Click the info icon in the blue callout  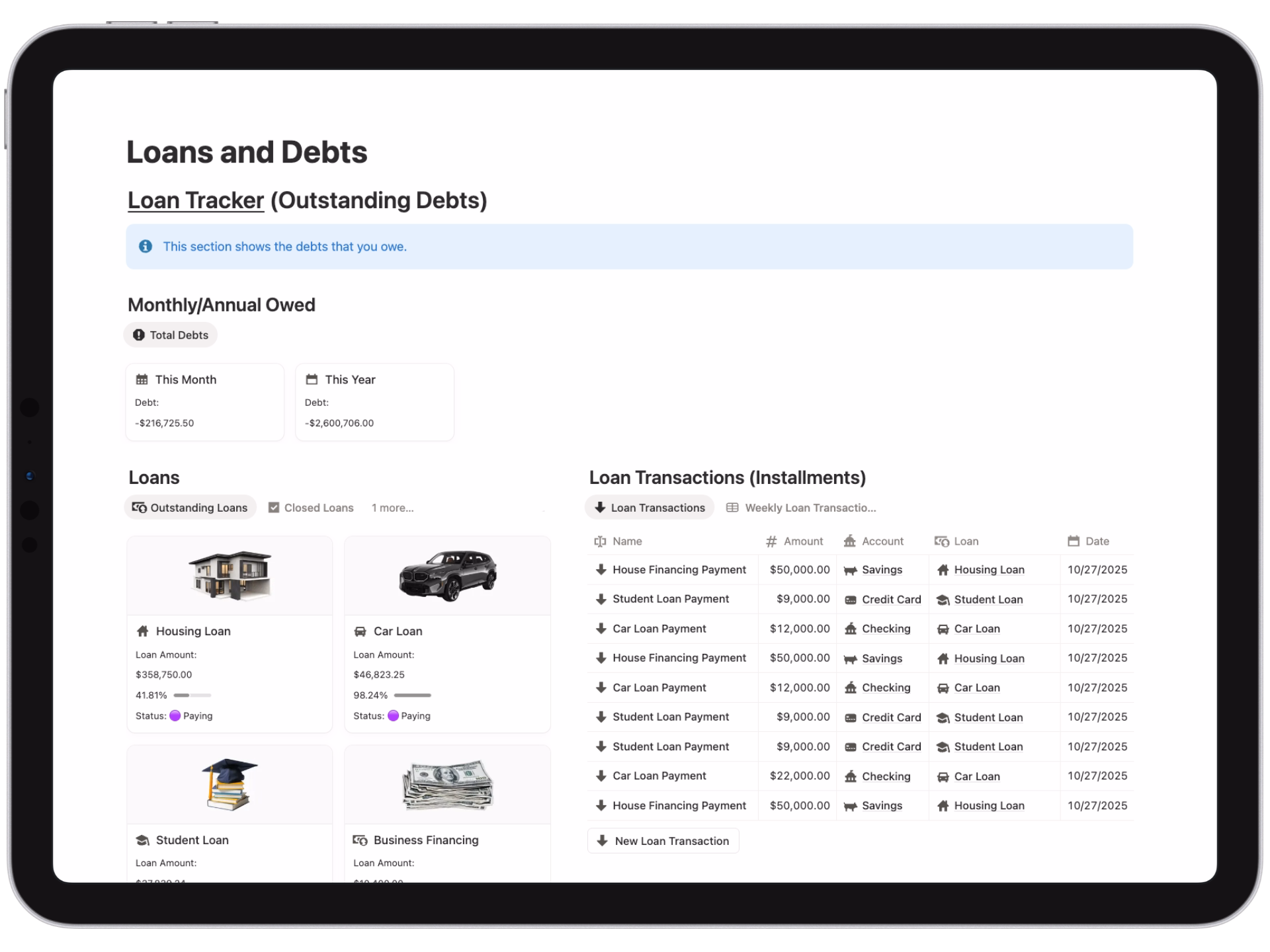click(x=146, y=247)
